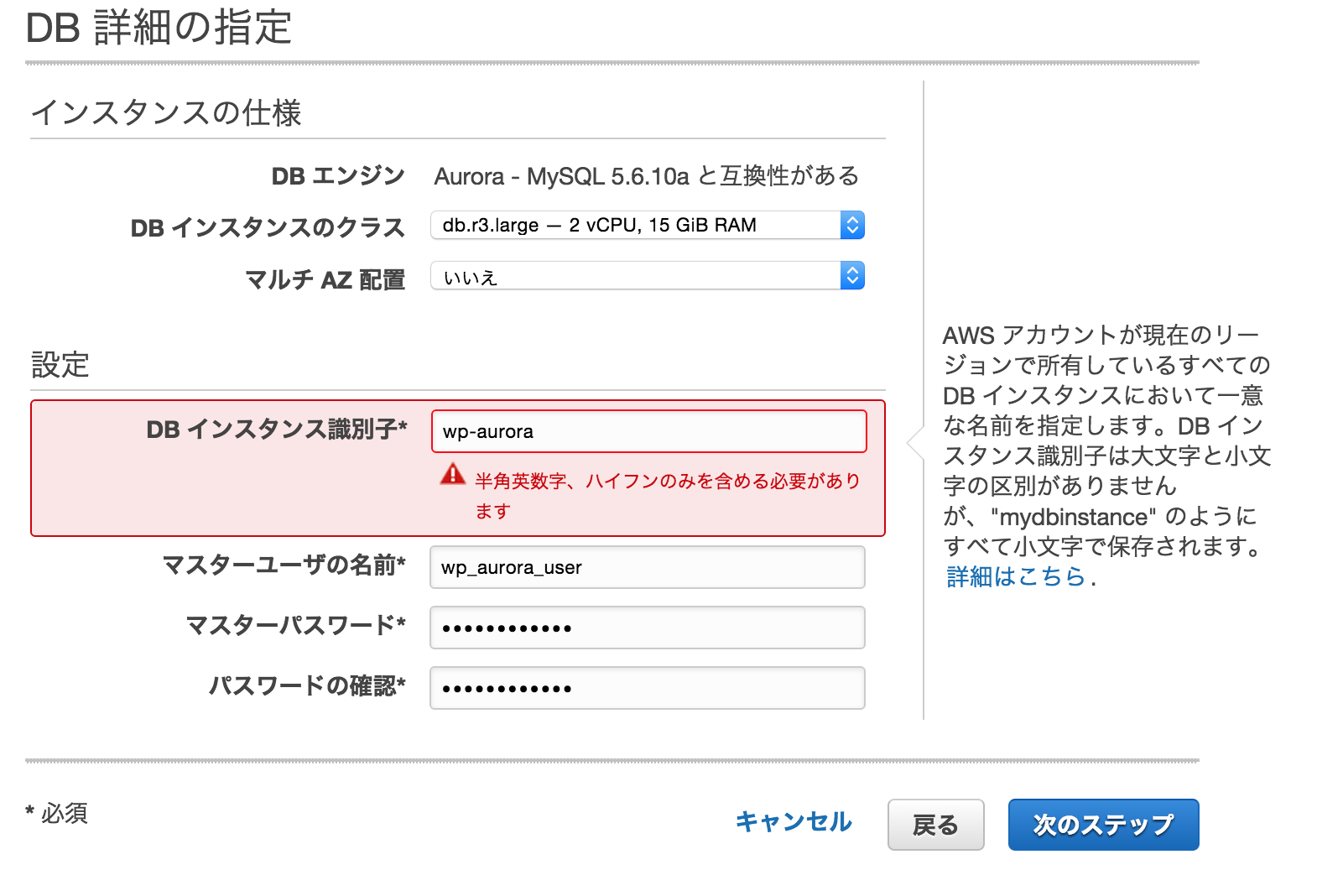Click the マルチ AZ 配置 label
1317x896 pixels.
coord(325,279)
